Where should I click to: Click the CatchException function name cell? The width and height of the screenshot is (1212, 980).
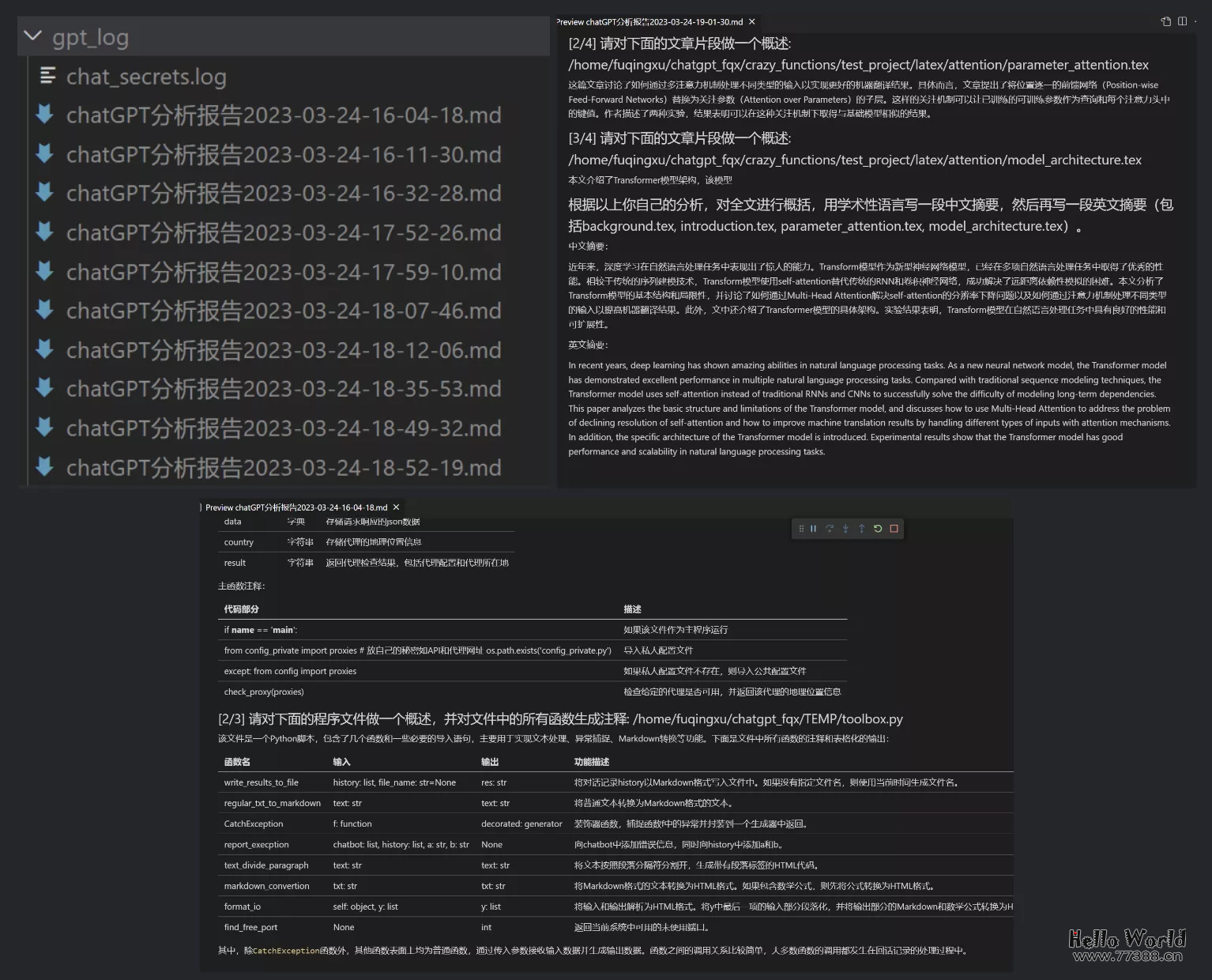(254, 824)
